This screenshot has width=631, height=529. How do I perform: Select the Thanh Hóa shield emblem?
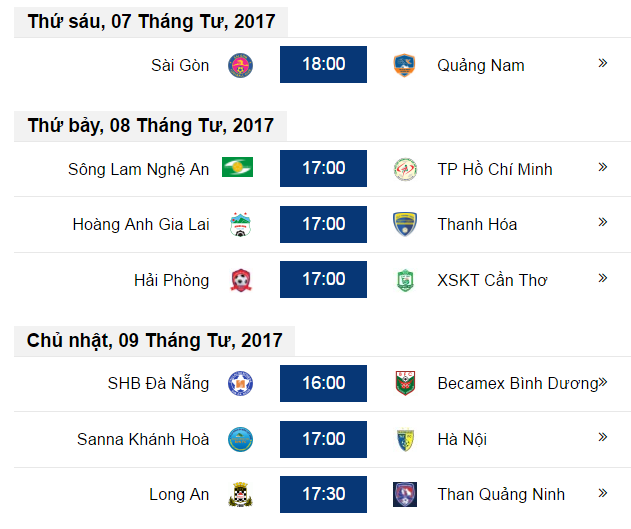405,224
